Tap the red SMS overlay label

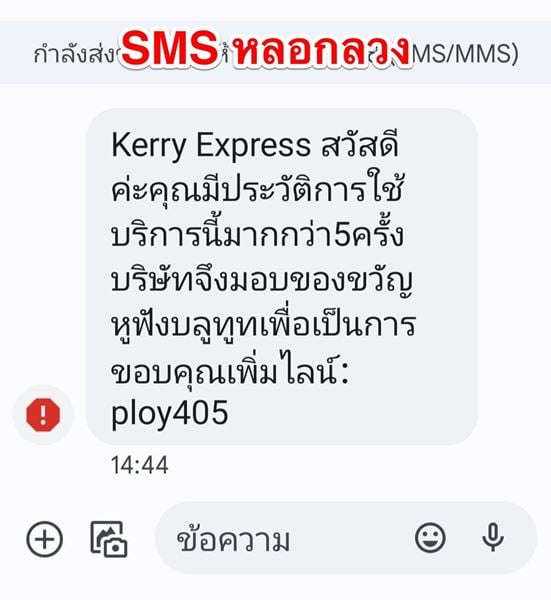click(170, 49)
